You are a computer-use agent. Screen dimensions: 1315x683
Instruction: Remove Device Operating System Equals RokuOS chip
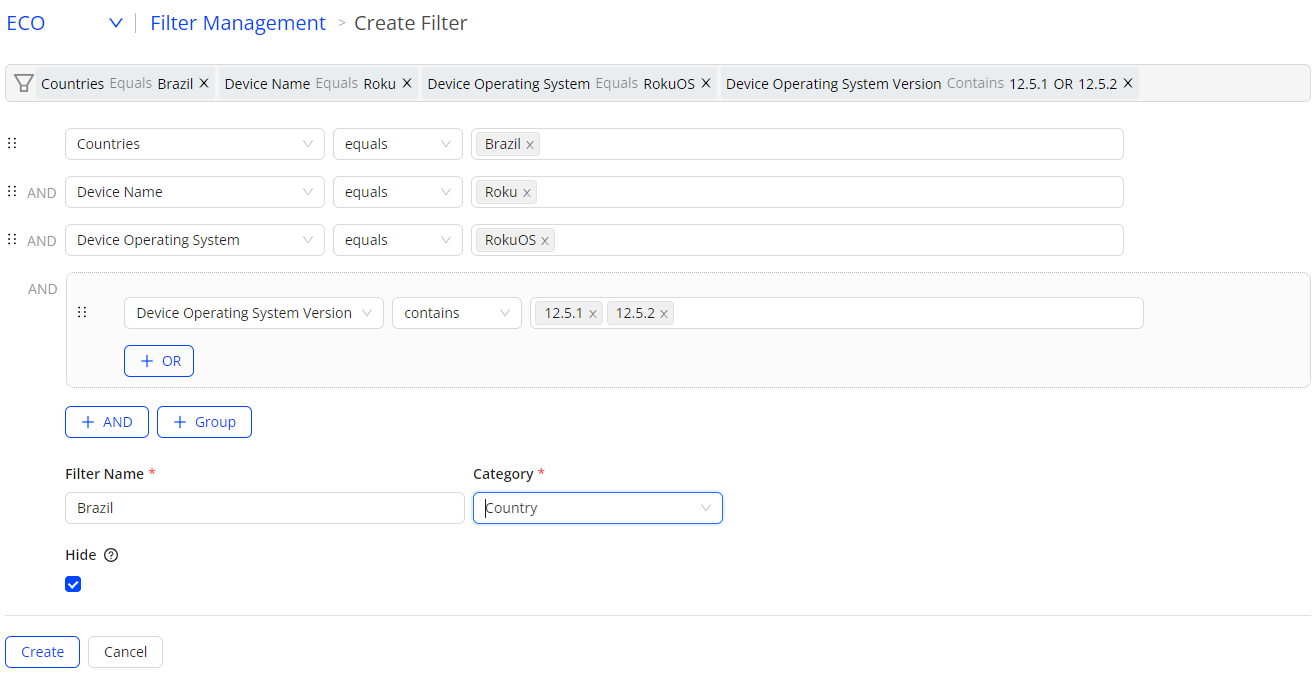[x=706, y=83]
